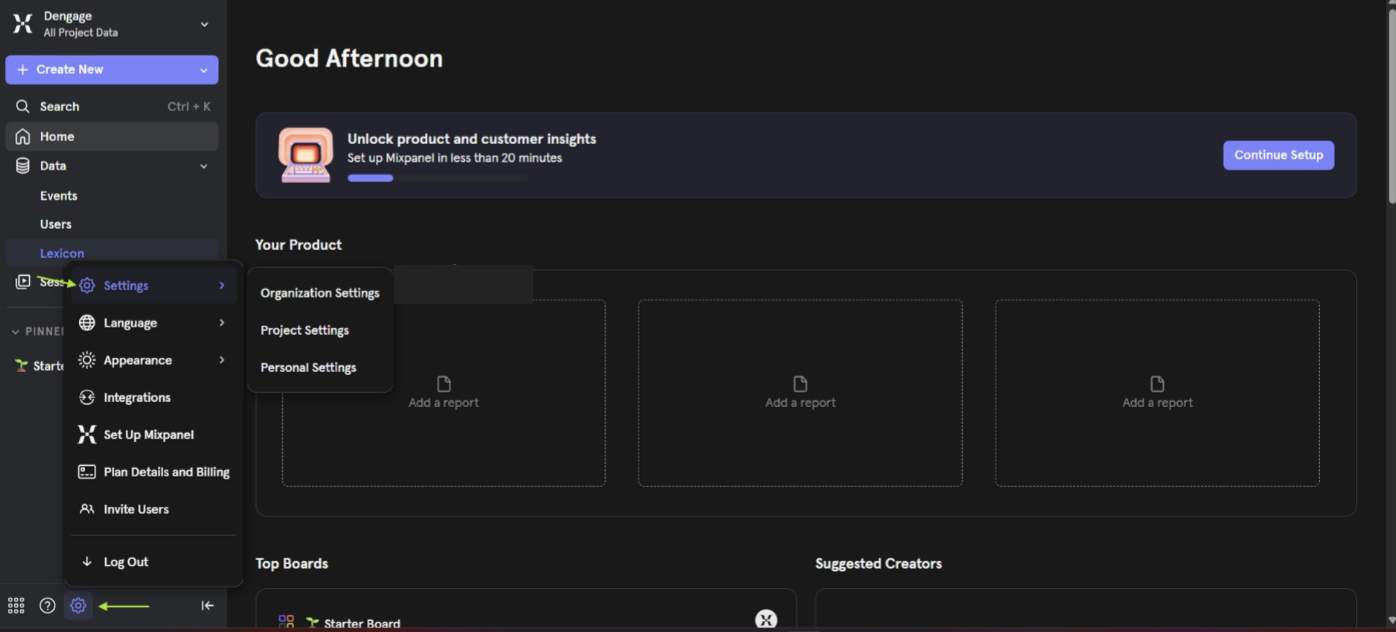The width and height of the screenshot is (1396, 632).
Task: Open Users under Data
Action: pos(56,224)
